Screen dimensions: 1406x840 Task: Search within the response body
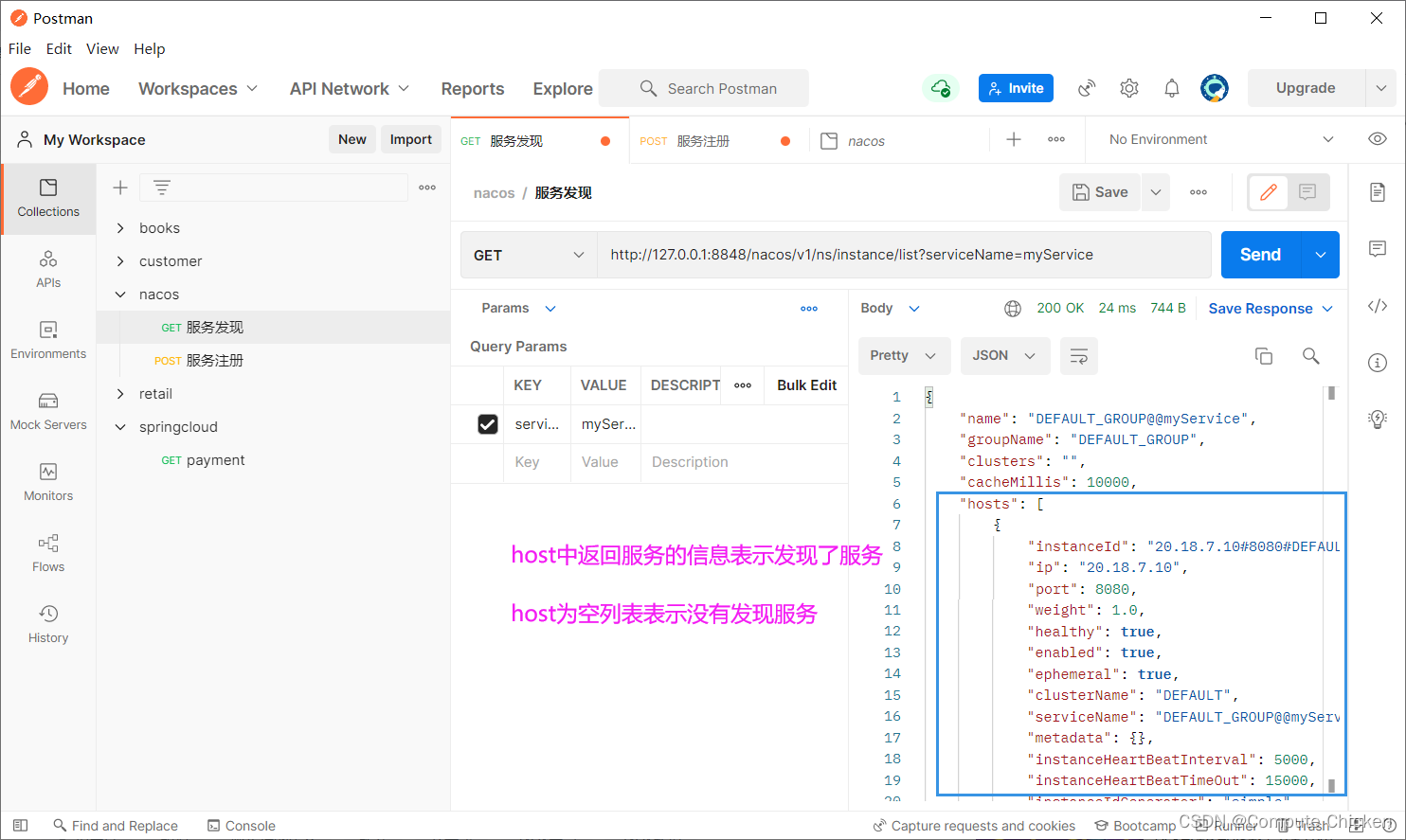click(x=1311, y=356)
